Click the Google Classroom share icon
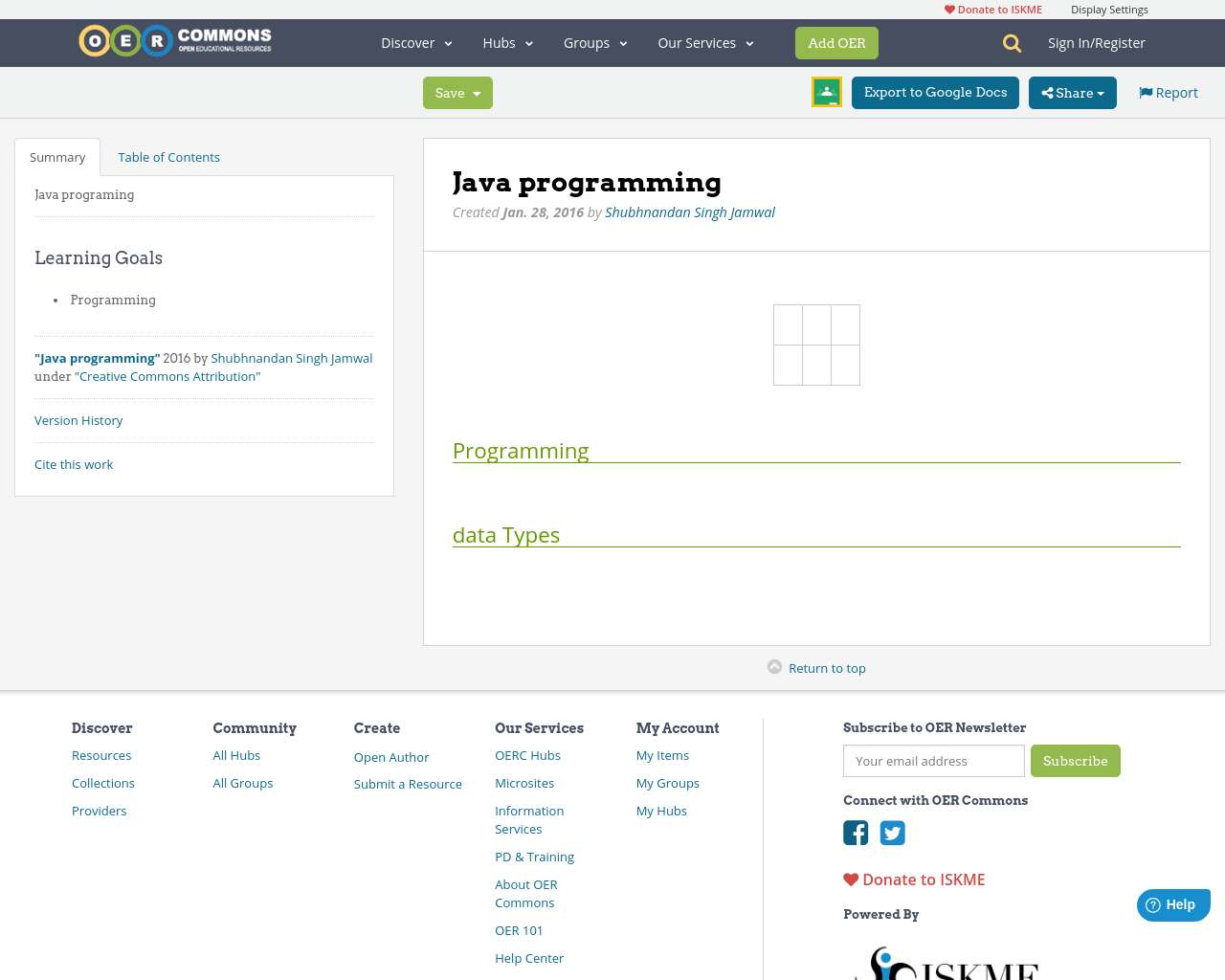Viewport: 1225px width, 980px height. [x=826, y=92]
